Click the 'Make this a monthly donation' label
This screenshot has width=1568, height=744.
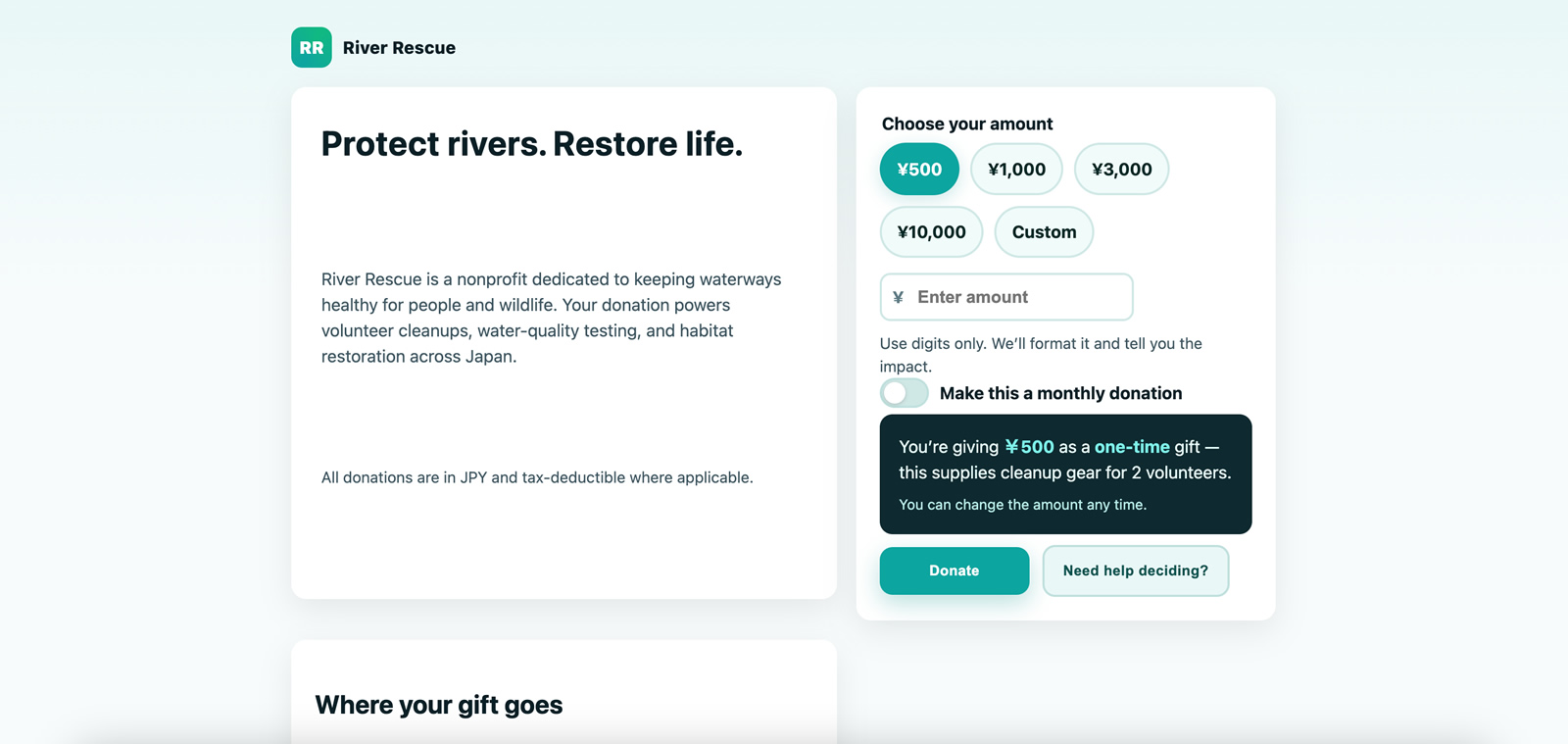click(x=1060, y=393)
